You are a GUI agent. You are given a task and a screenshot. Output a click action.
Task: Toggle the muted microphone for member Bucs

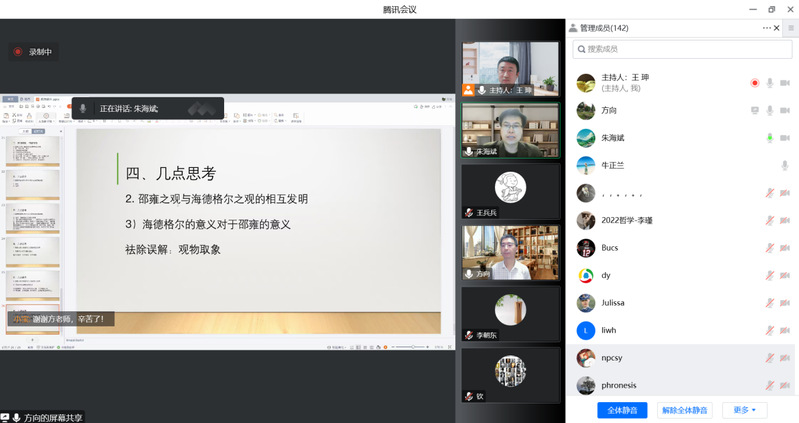click(x=770, y=248)
